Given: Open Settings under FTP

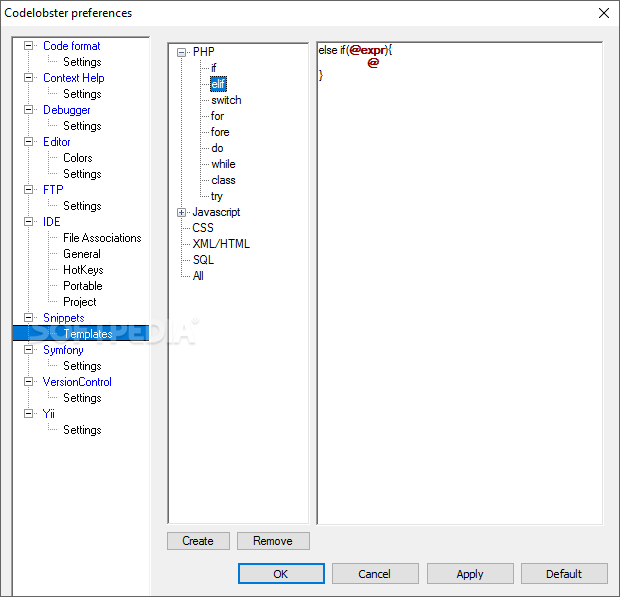Looking at the screenshot, I should (82, 206).
